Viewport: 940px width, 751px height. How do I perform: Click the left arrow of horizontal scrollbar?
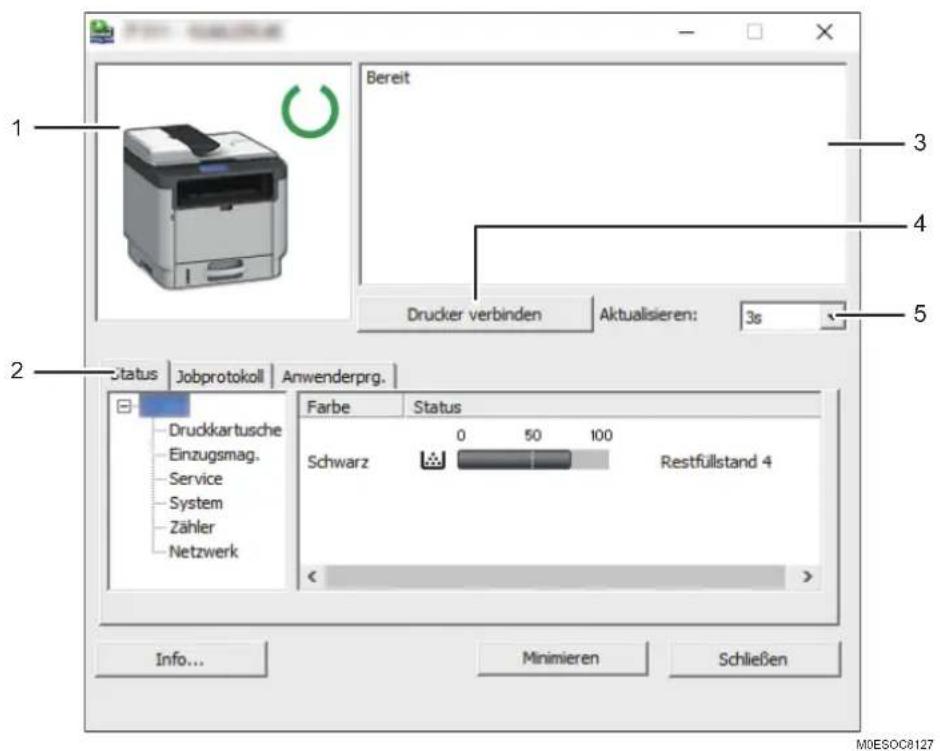[x=312, y=577]
